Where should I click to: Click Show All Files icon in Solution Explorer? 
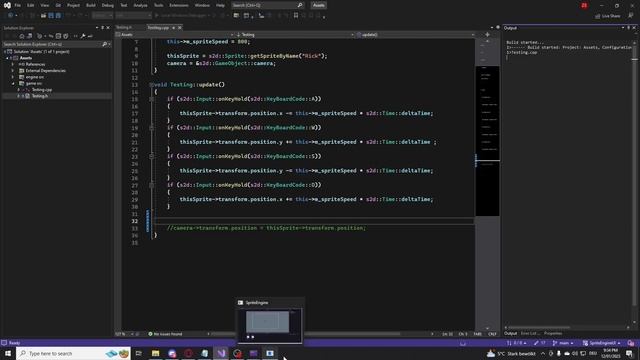click(66, 36)
